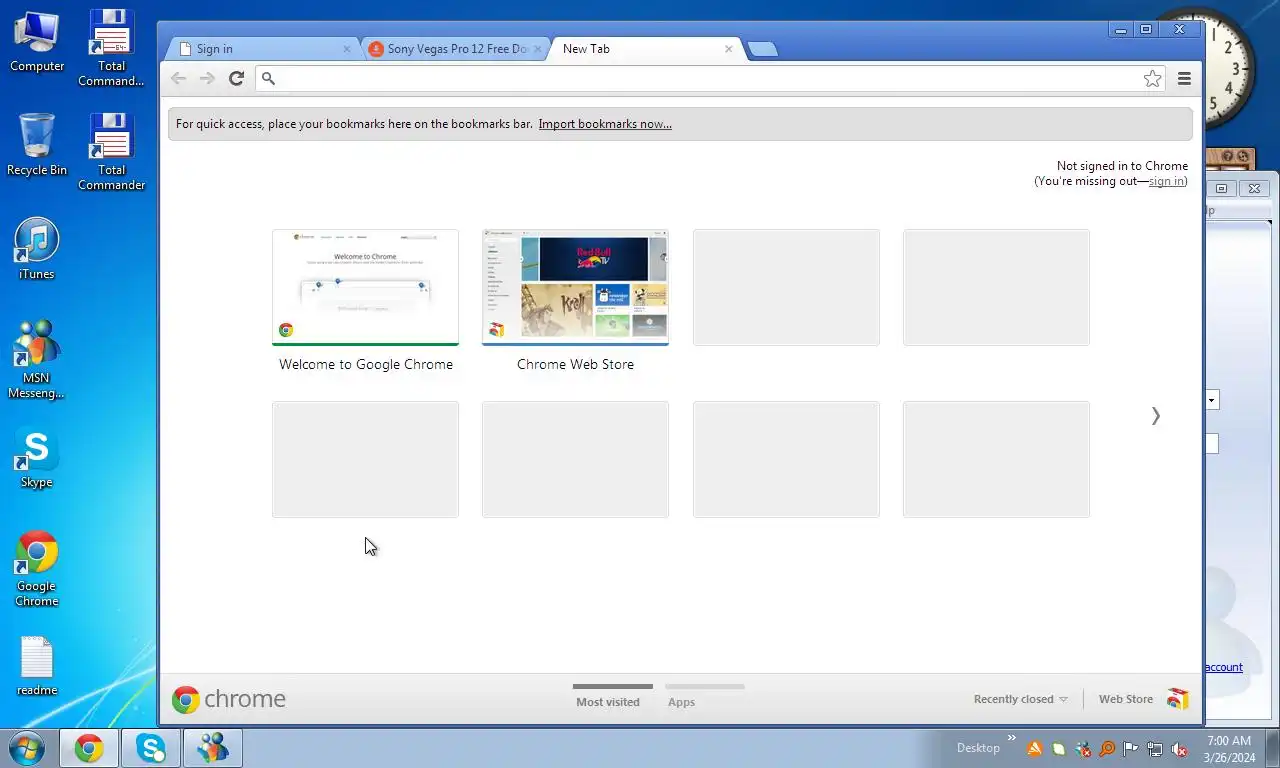This screenshot has width=1280, height=768.
Task: Click the MSN Messenger taskbar button
Action: tap(213, 748)
